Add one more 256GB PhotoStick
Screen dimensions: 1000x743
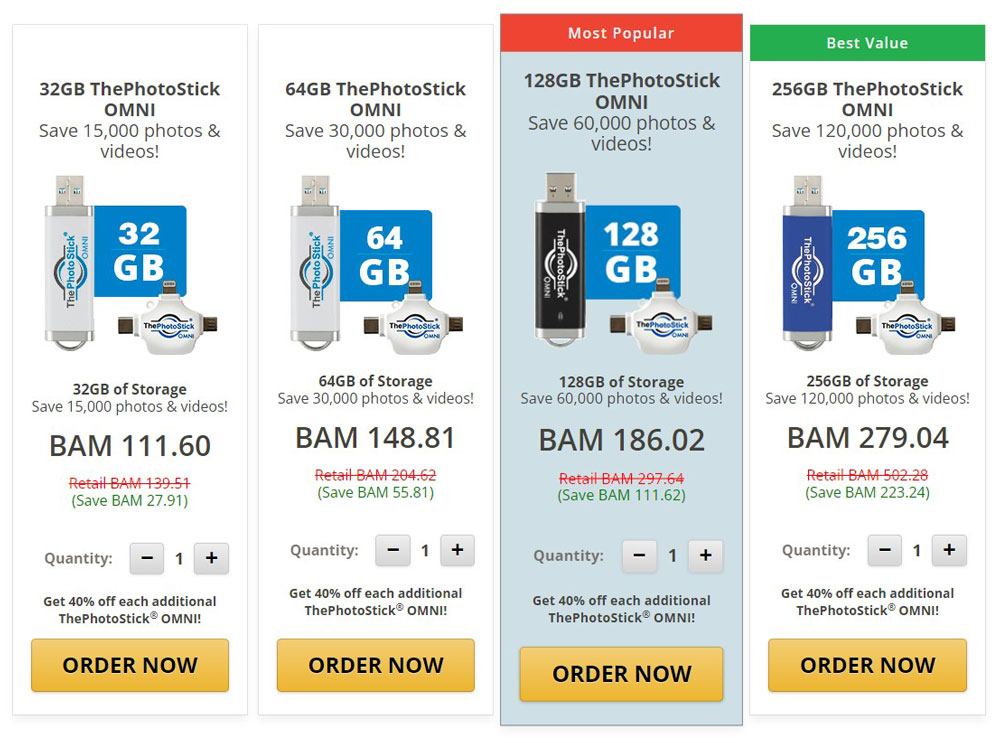pyautogui.click(x=949, y=550)
